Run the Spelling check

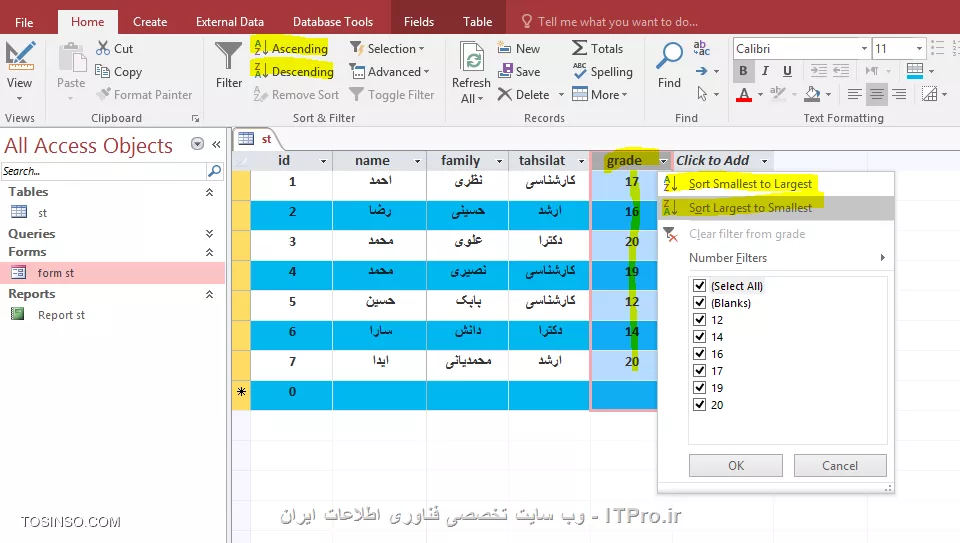click(x=602, y=72)
